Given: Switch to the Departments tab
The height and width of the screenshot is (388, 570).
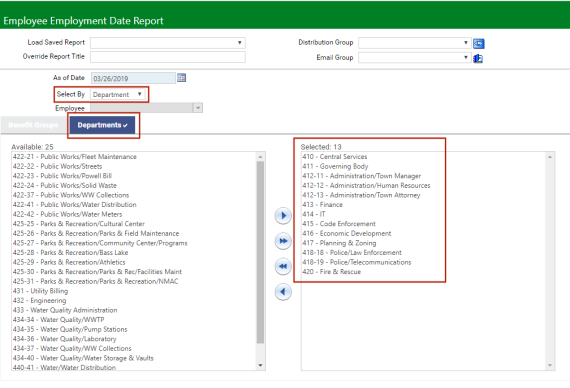Looking at the screenshot, I should click(x=103, y=125).
